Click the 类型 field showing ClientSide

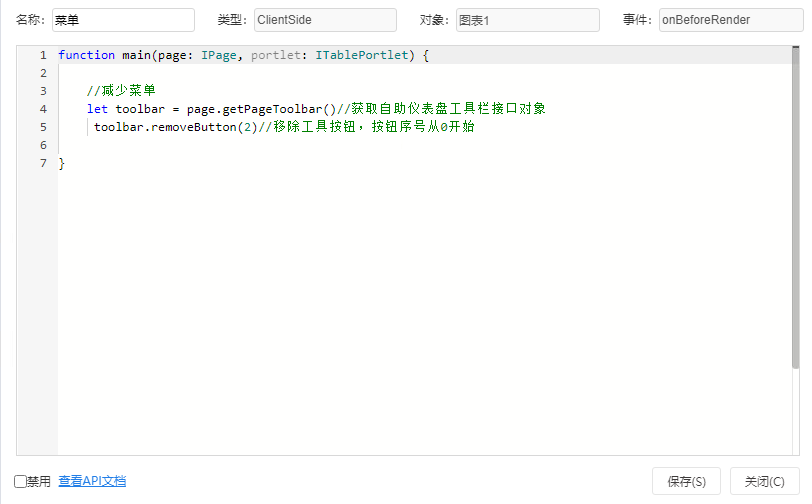pos(325,20)
